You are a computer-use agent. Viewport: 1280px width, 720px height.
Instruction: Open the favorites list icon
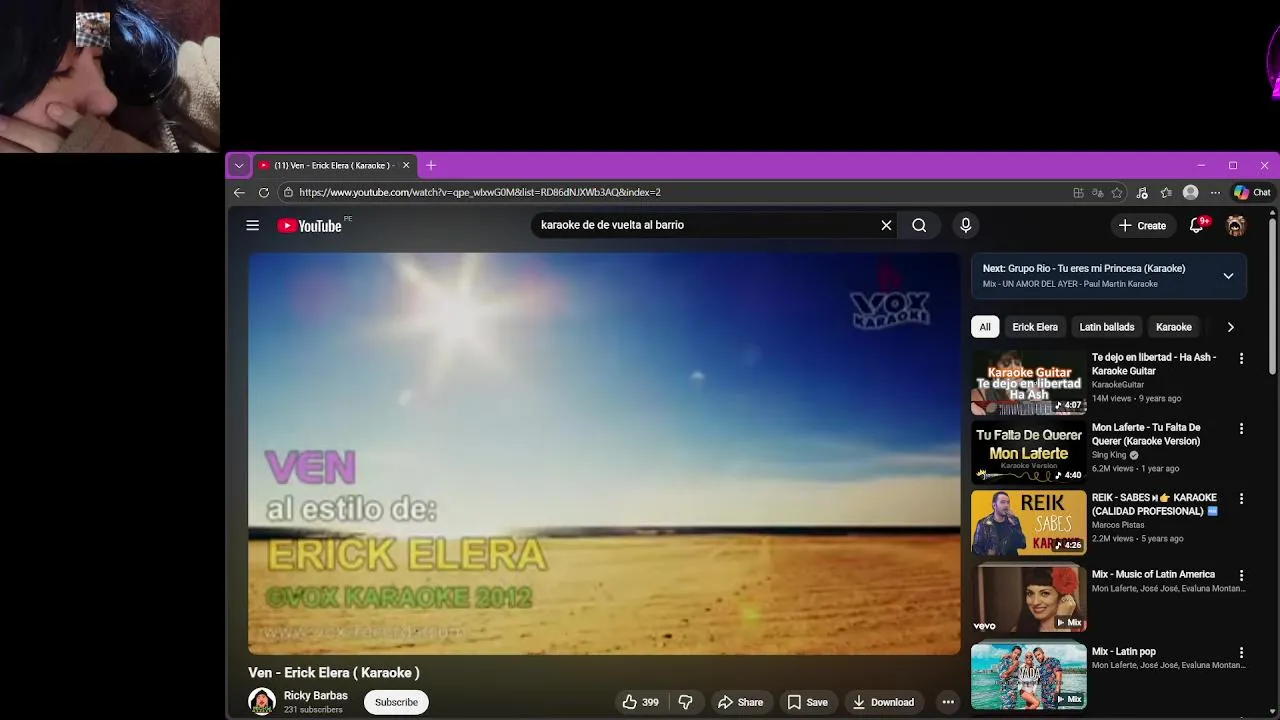(x=1166, y=192)
